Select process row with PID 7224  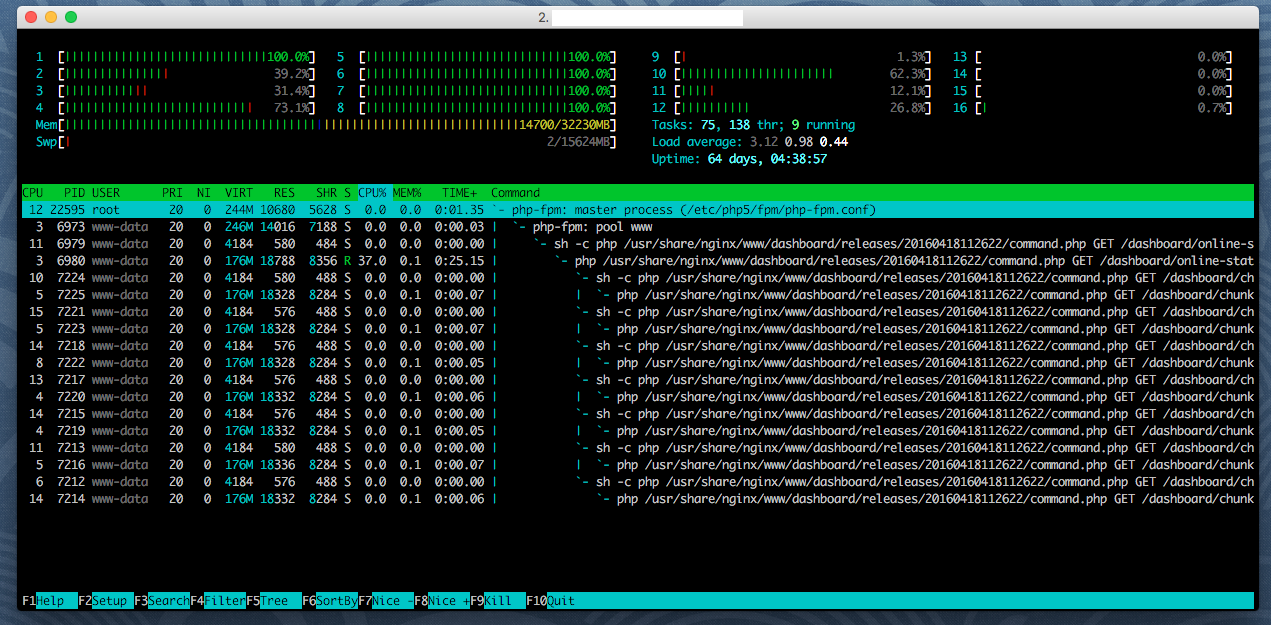pos(638,278)
